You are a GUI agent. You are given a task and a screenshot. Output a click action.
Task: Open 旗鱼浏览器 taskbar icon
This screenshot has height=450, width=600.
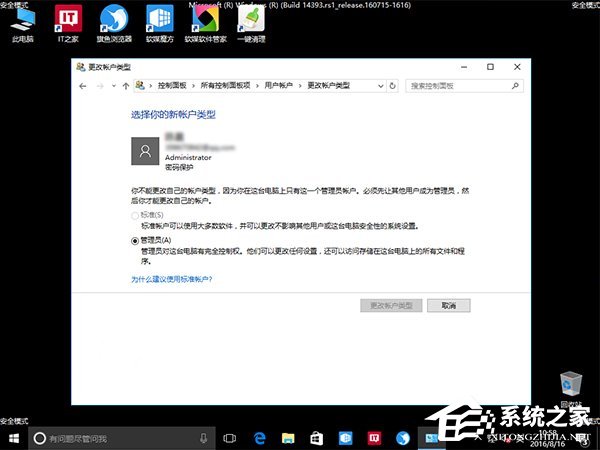click(403, 438)
